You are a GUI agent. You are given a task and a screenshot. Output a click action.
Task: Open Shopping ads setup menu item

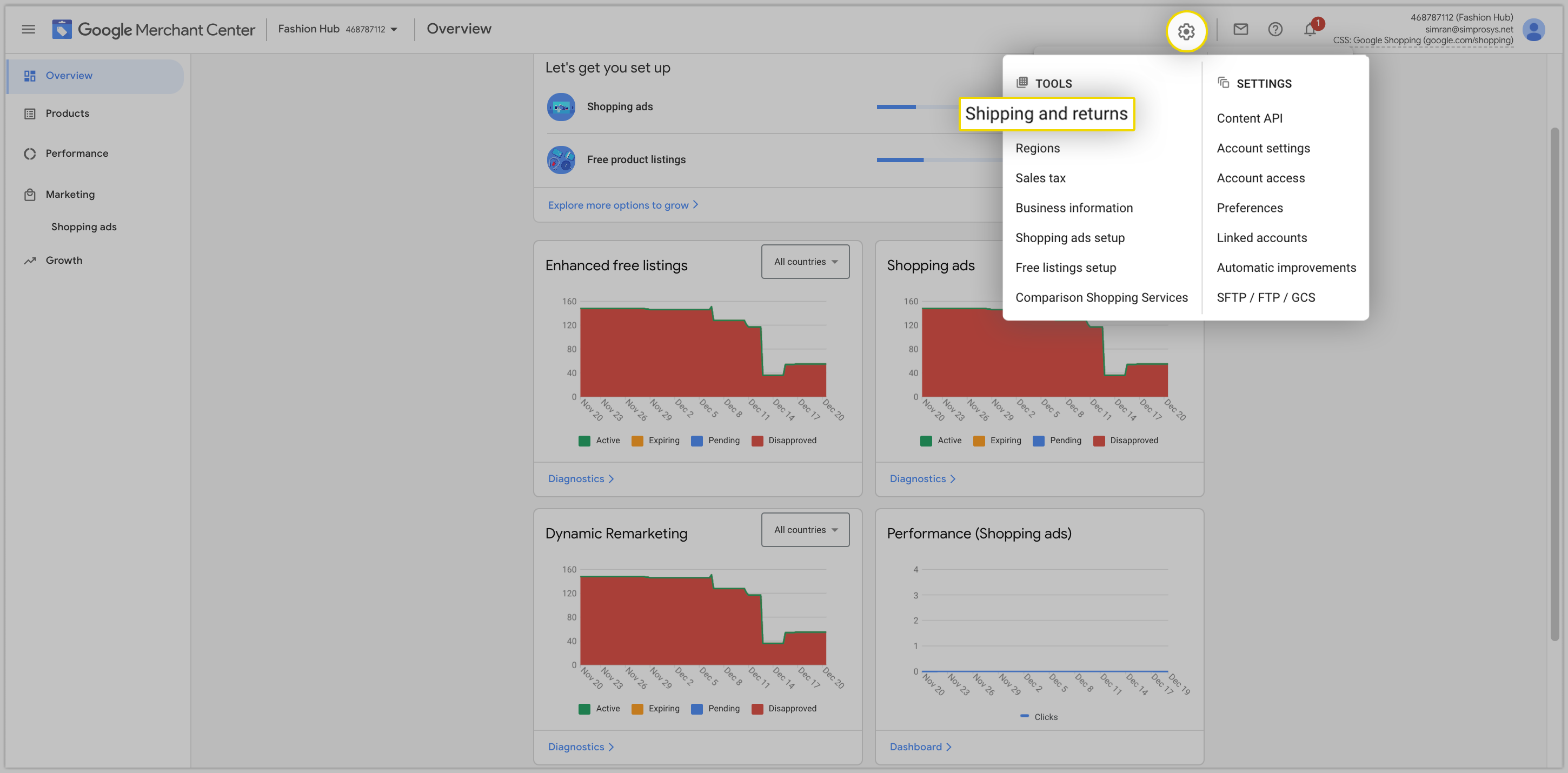coord(1069,237)
